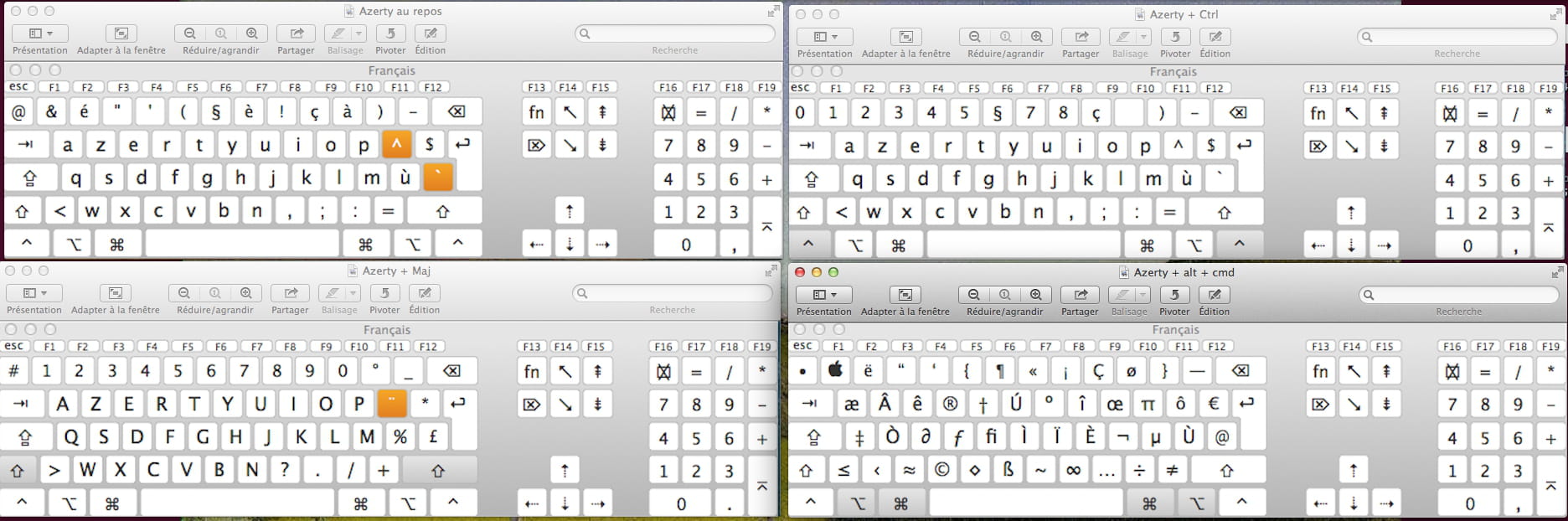Zoom out in Azerty + Maj window

(x=184, y=293)
